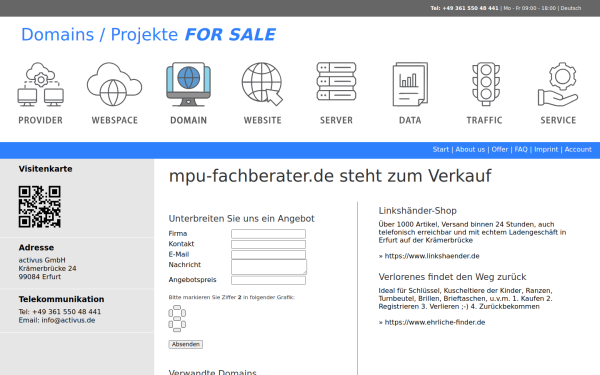The height and width of the screenshot is (375, 600).
Task: Open the Imprint page
Action: 546,150
